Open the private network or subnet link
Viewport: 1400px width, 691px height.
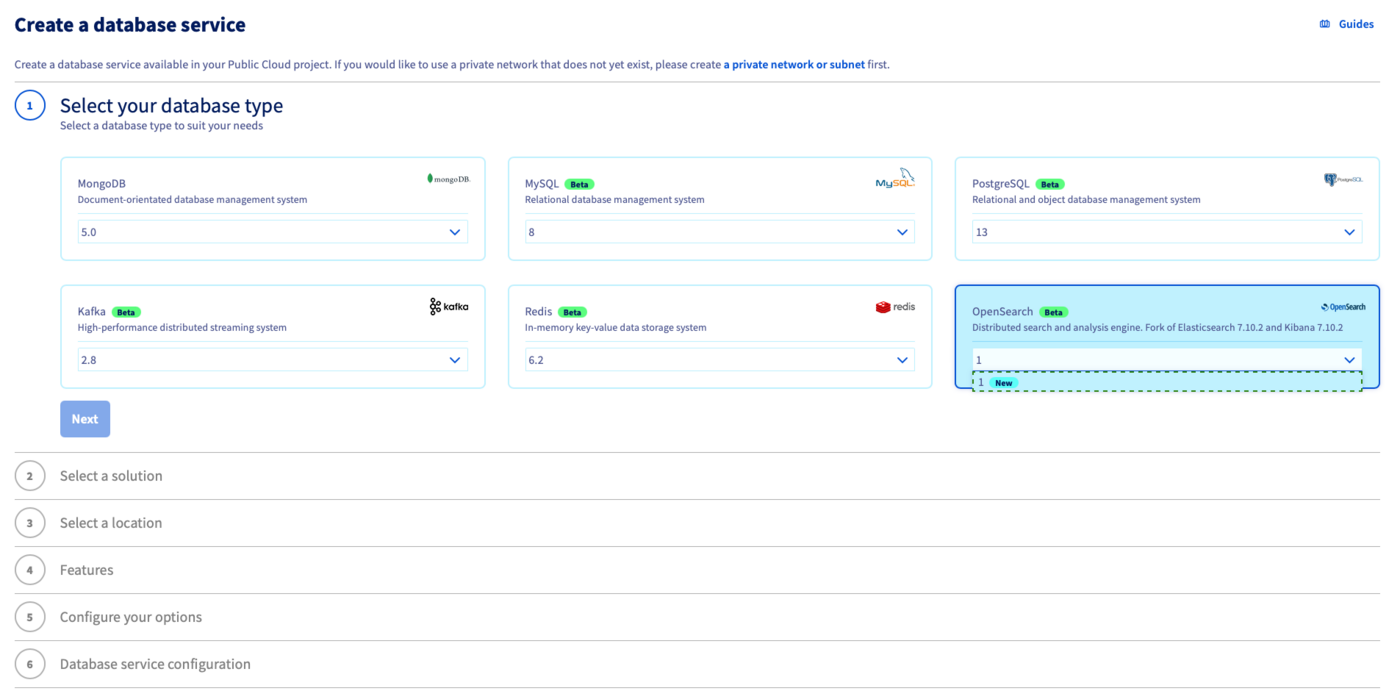(793, 64)
